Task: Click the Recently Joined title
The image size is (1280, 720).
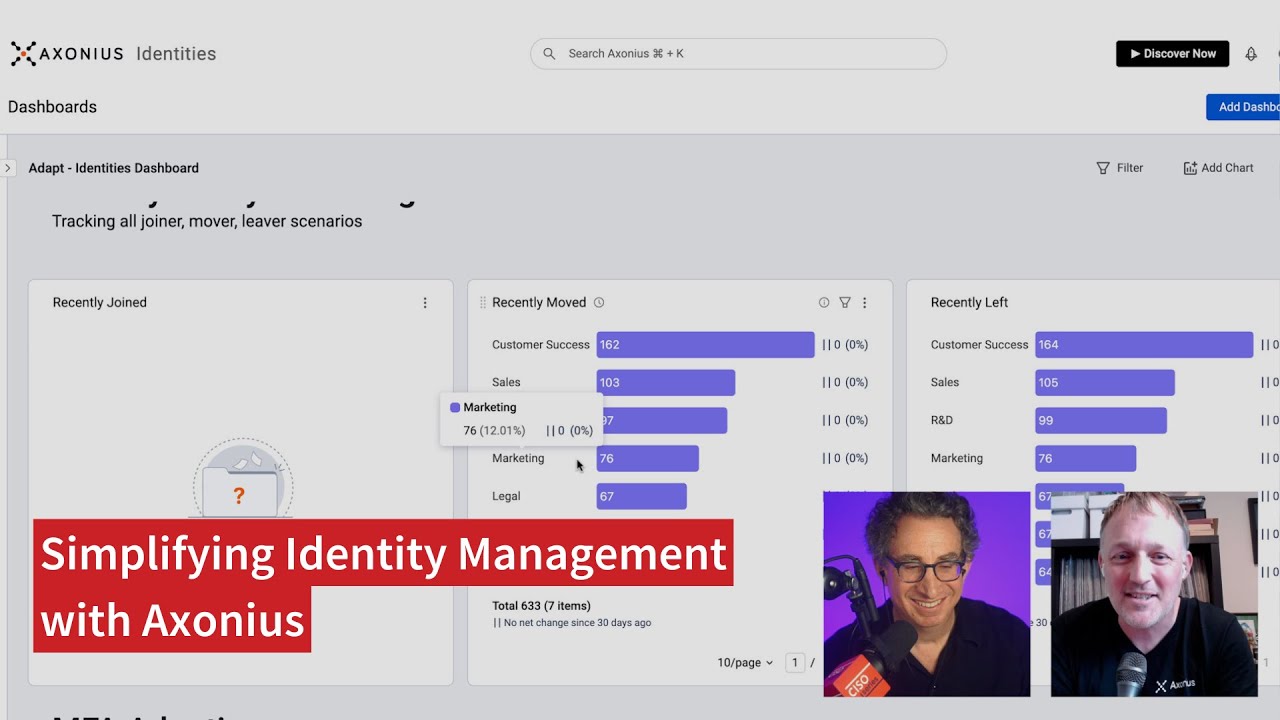Action: click(x=100, y=303)
